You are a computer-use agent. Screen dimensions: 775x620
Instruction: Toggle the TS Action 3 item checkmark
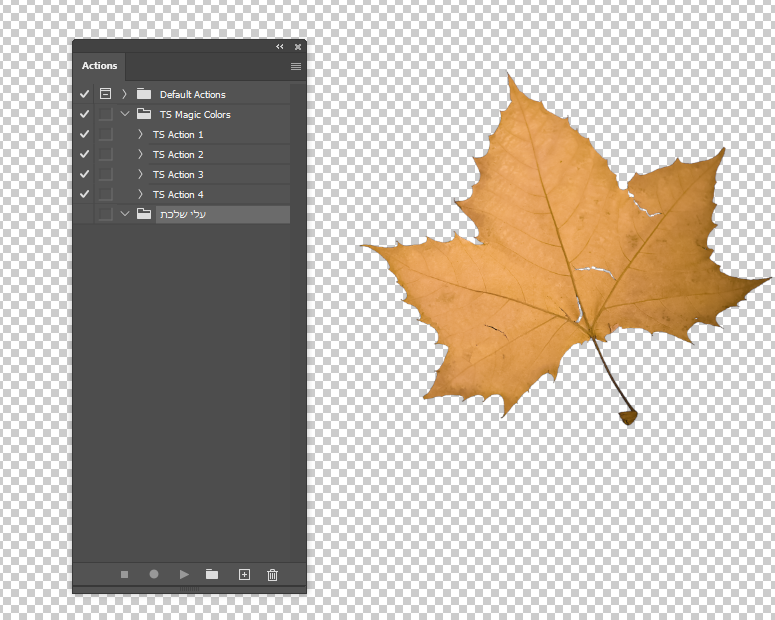[x=85, y=174]
